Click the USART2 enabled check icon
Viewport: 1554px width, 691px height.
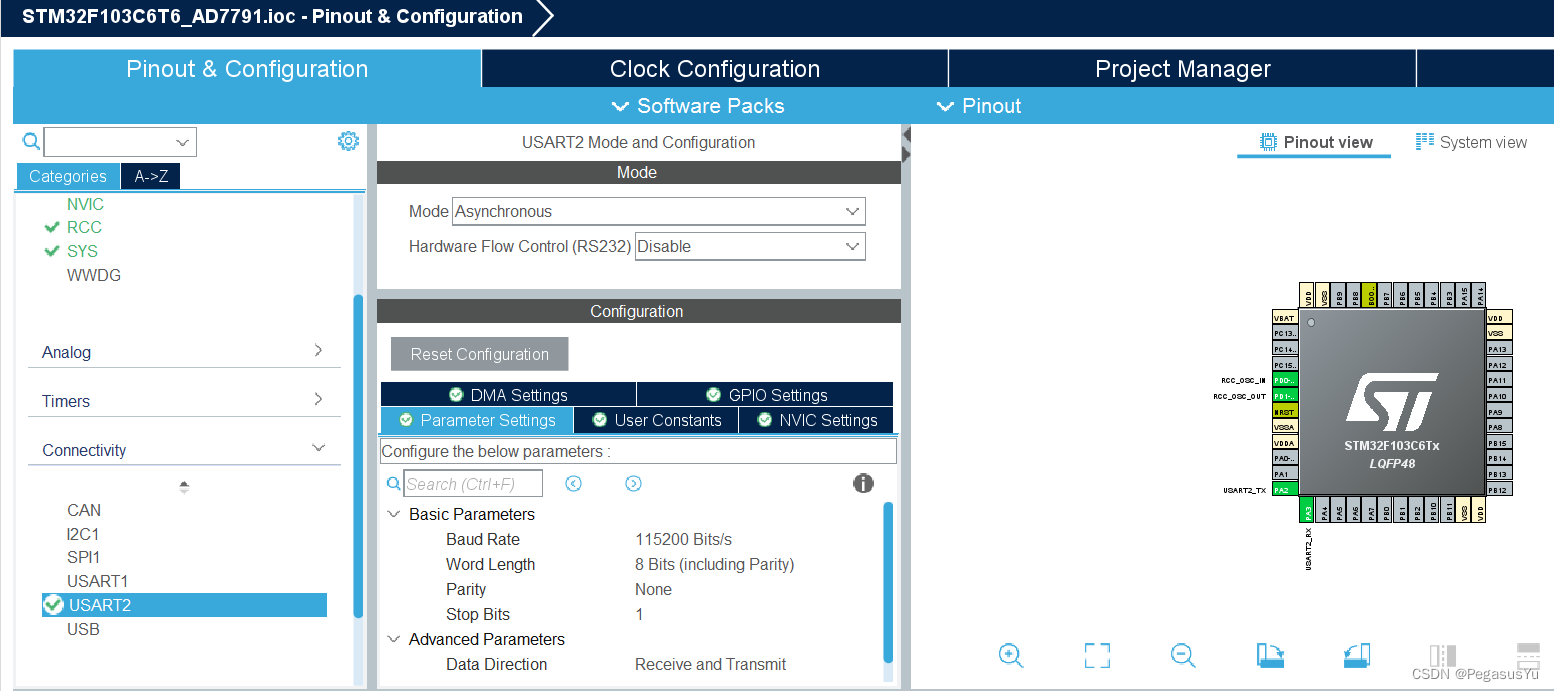click(x=54, y=605)
